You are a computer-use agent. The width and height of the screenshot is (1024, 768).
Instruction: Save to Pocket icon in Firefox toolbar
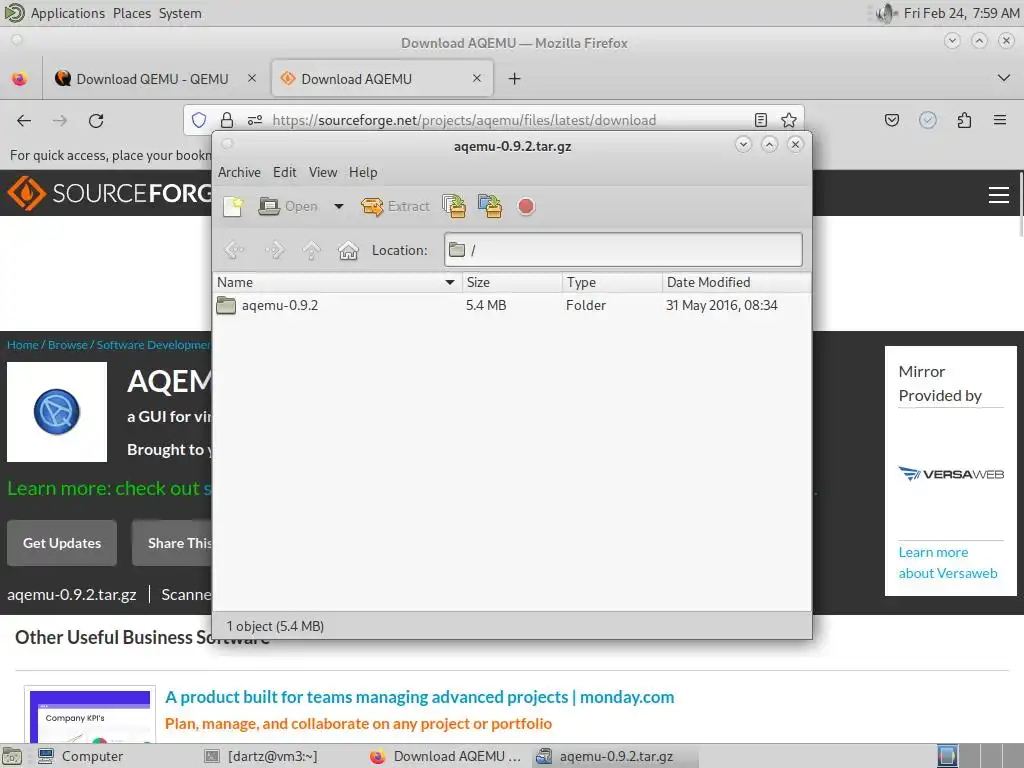pyautogui.click(x=891, y=120)
